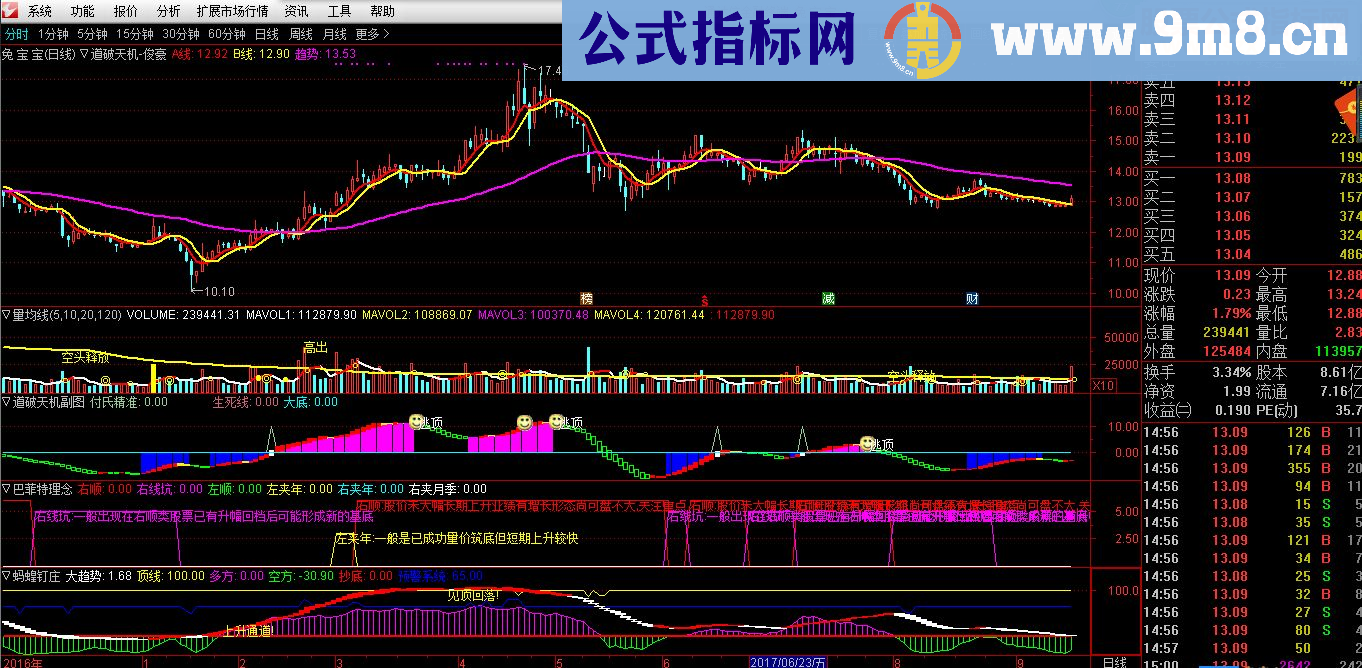Collapse the 巴菲特理念 panel triangle
The height and width of the screenshot is (668, 1362).
click(x=7, y=488)
